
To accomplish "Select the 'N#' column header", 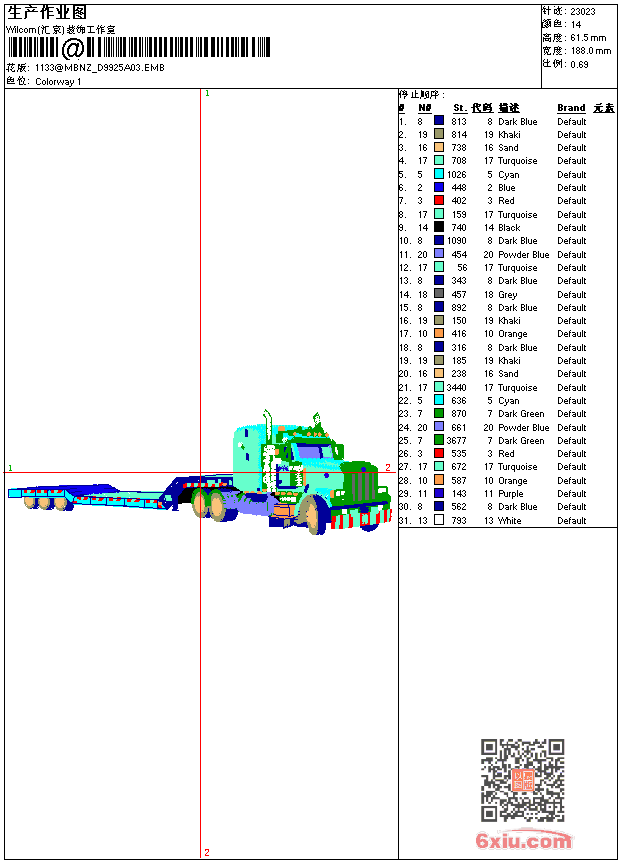I will pyautogui.click(x=425, y=108).
